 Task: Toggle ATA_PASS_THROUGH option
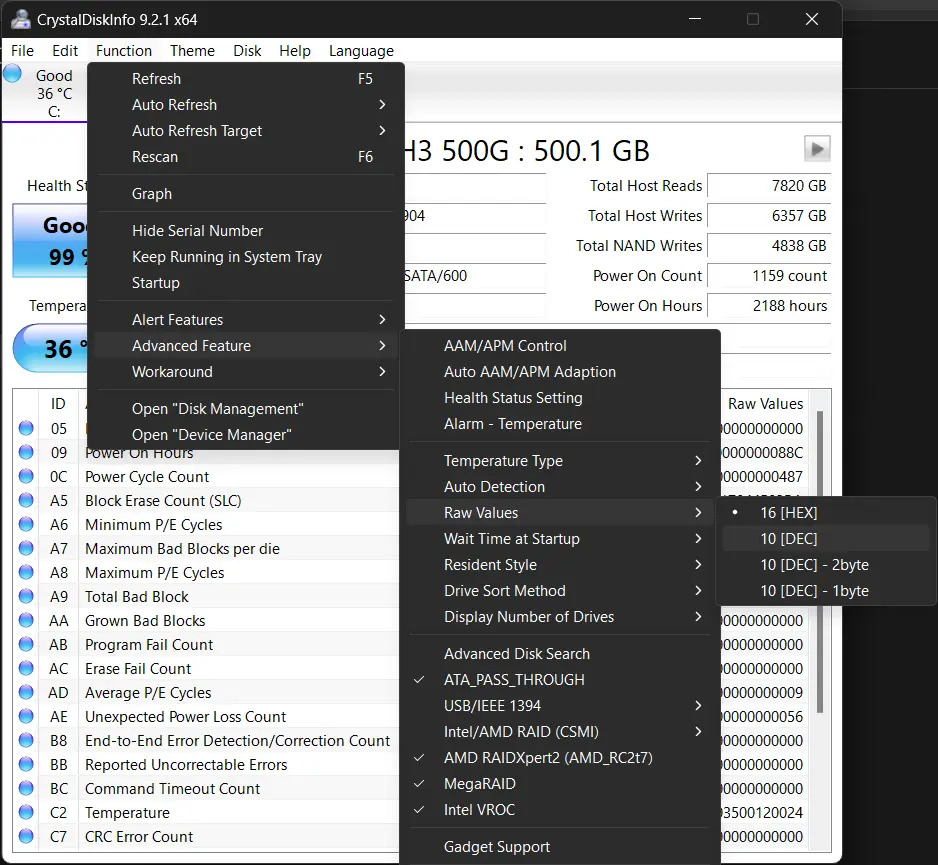pyautogui.click(x=559, y=680)
